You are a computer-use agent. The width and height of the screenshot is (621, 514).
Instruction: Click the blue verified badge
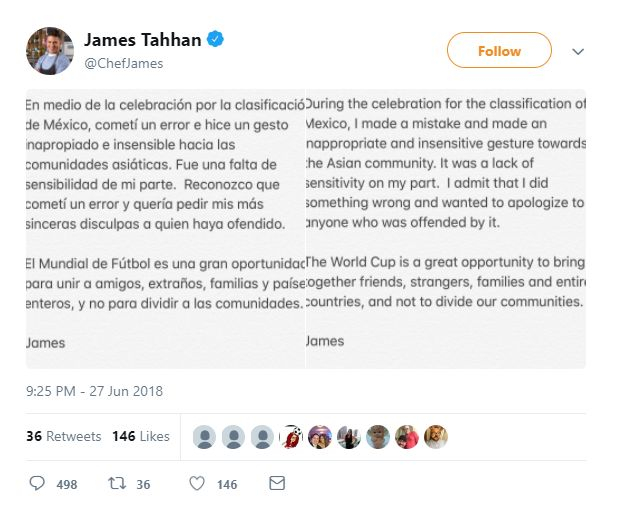tap(215, 41)
